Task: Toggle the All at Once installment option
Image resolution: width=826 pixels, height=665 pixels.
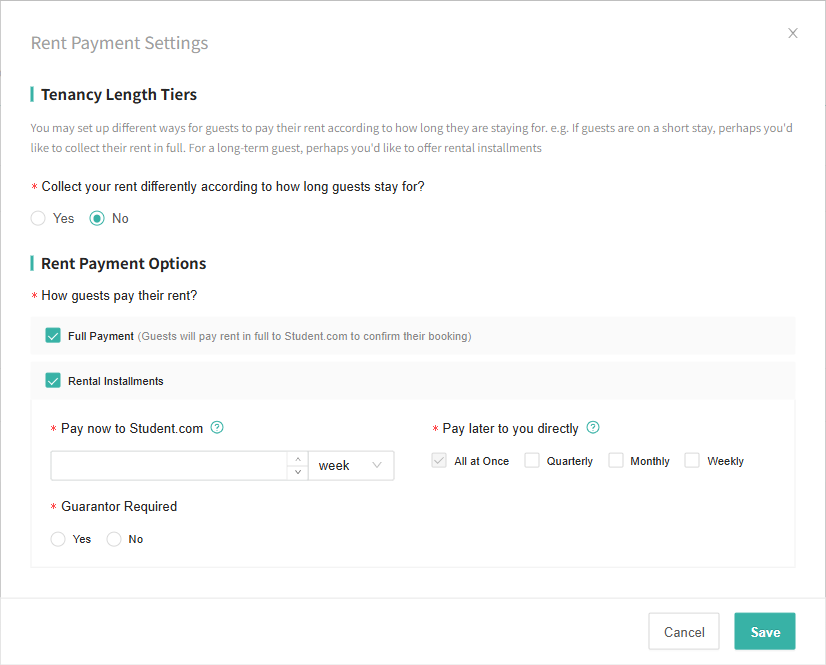Action: [x=438, y=460]
